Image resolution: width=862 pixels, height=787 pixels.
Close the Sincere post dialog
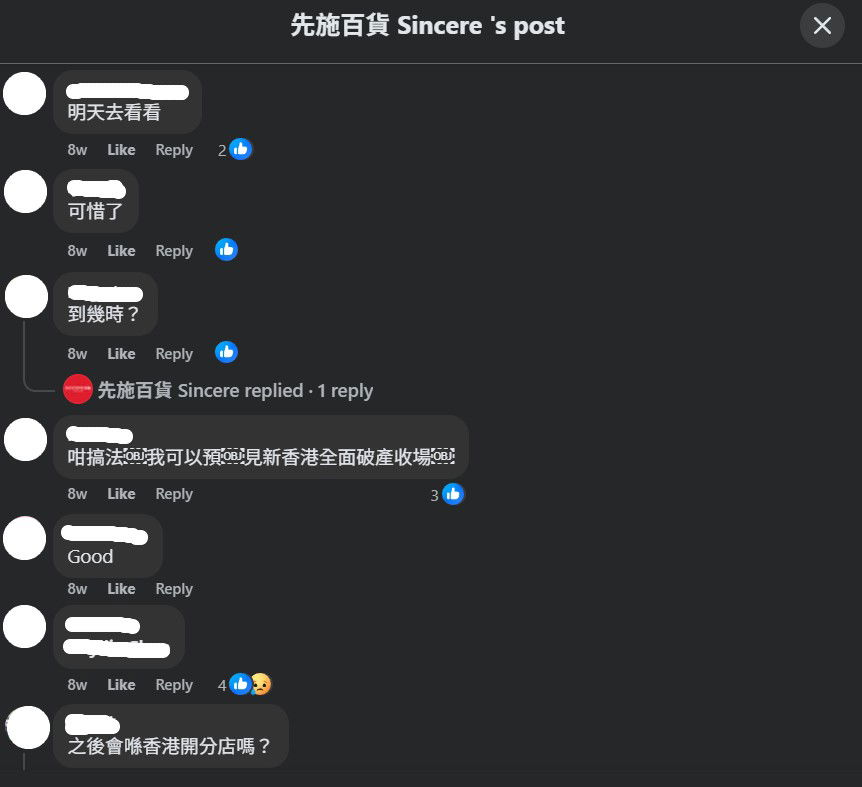pos(822,25)
